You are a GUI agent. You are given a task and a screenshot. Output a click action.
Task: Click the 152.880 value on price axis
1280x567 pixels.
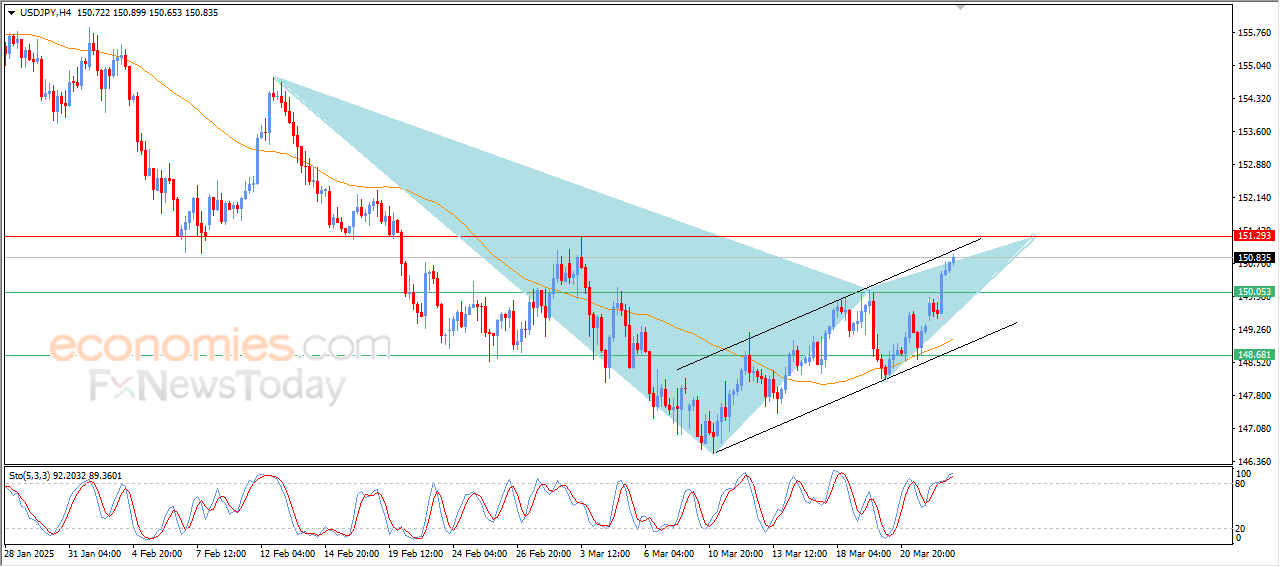click(1254, 165)
